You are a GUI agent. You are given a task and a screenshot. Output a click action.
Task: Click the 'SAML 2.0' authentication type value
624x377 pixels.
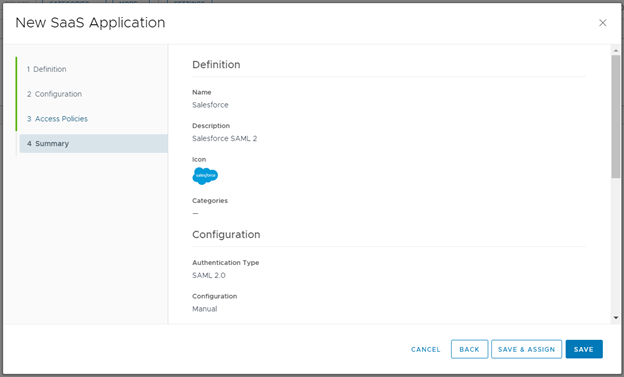(209, 275)
